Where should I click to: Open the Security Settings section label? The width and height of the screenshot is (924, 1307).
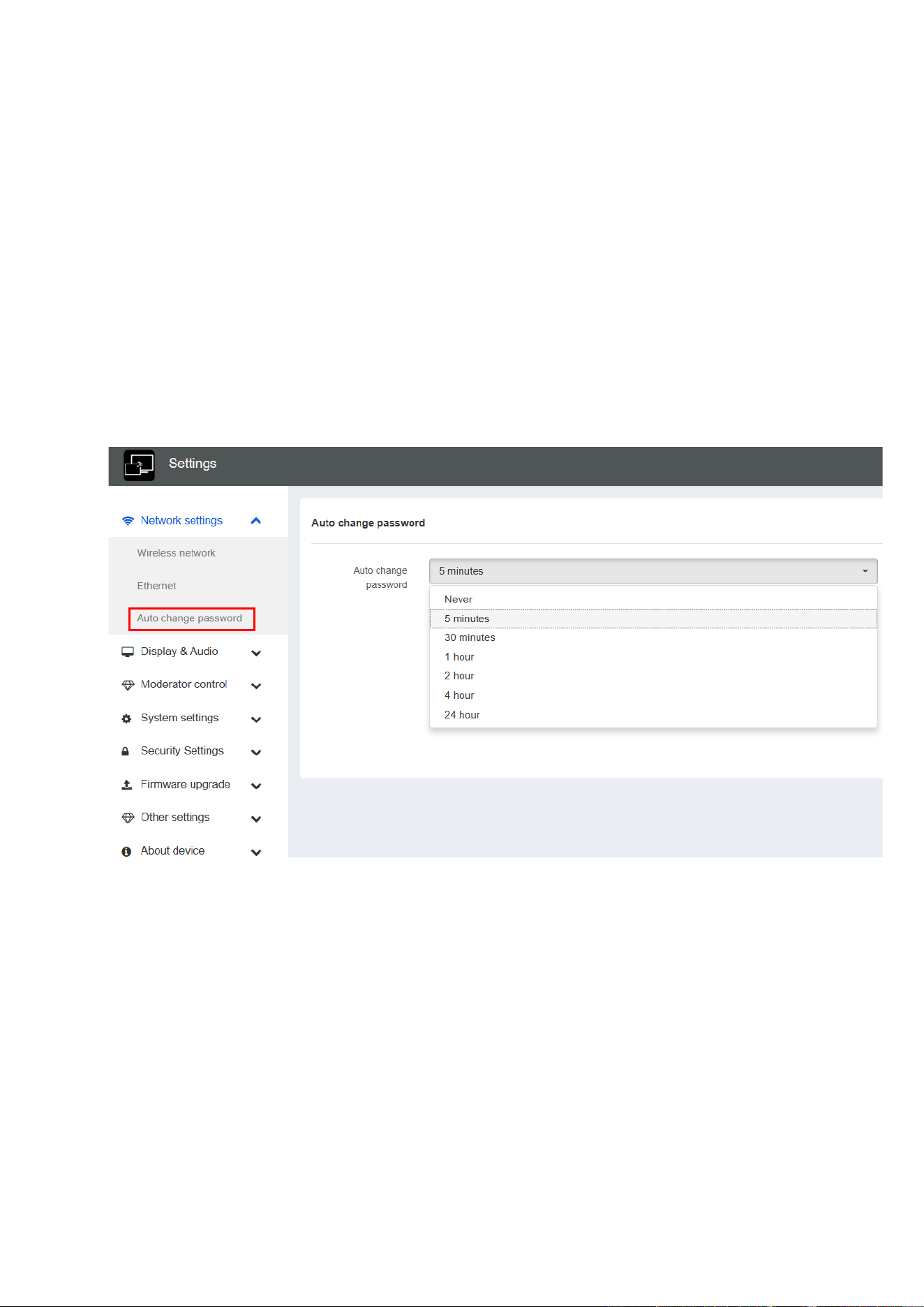click(x=182, y=751)
